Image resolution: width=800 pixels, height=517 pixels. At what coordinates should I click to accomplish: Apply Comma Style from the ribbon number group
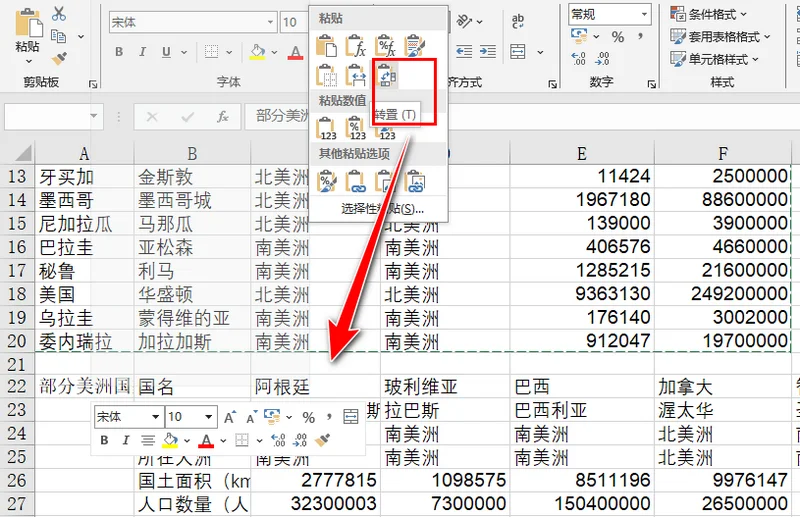click(640, 36)
